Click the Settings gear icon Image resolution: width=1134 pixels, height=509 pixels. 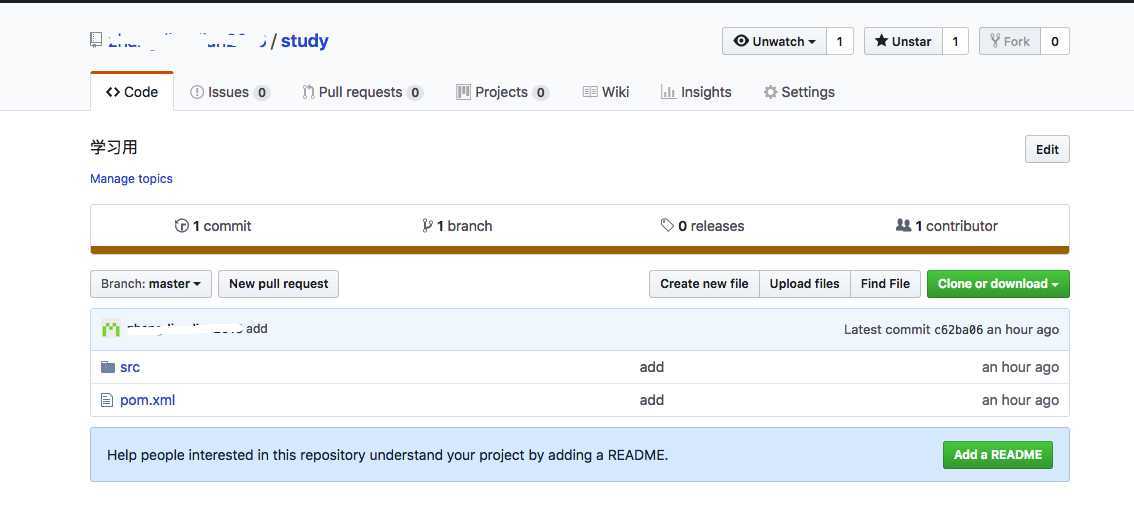(771, 92)
